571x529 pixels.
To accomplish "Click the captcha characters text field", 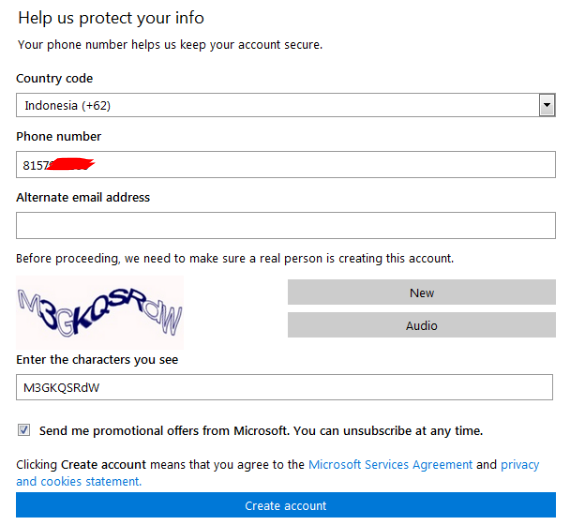I will pyautogui.click(x=284, y=387).
